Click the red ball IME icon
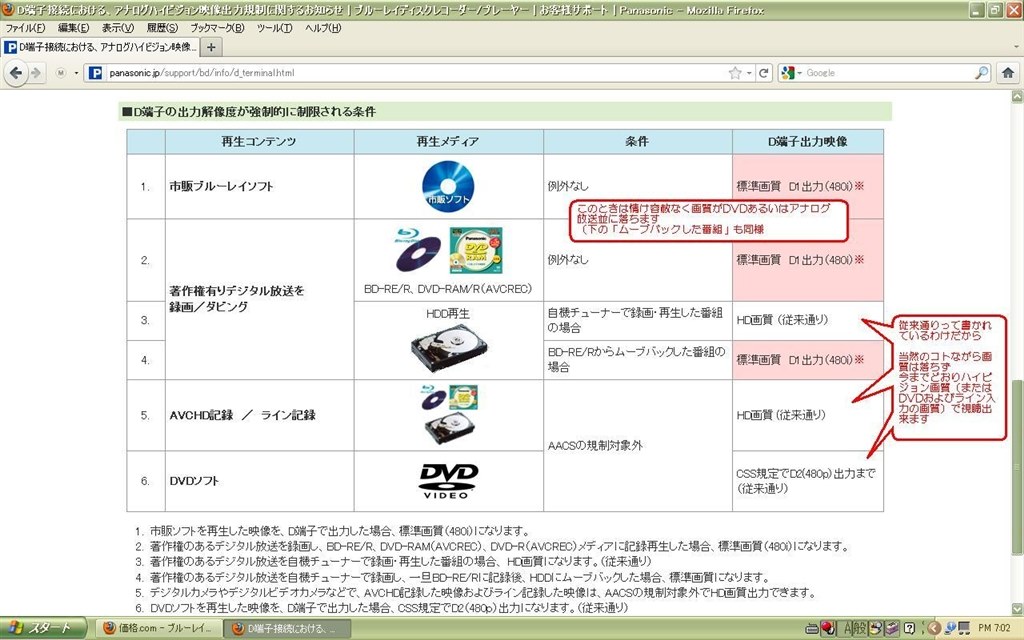The width and height of the screenshot is (1024, 640). coord(827,628)
